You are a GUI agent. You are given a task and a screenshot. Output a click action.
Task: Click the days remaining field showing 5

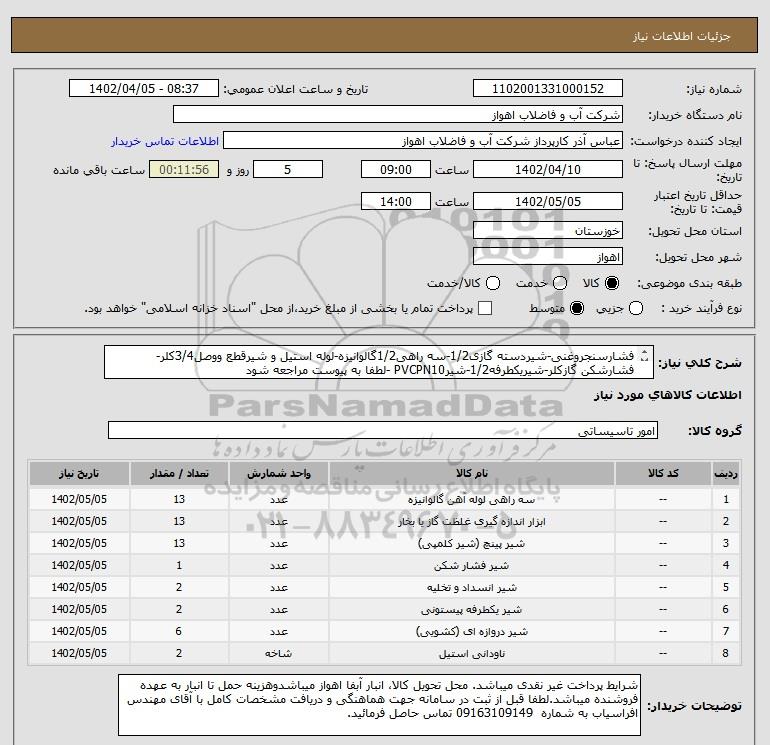coord(288,169)
